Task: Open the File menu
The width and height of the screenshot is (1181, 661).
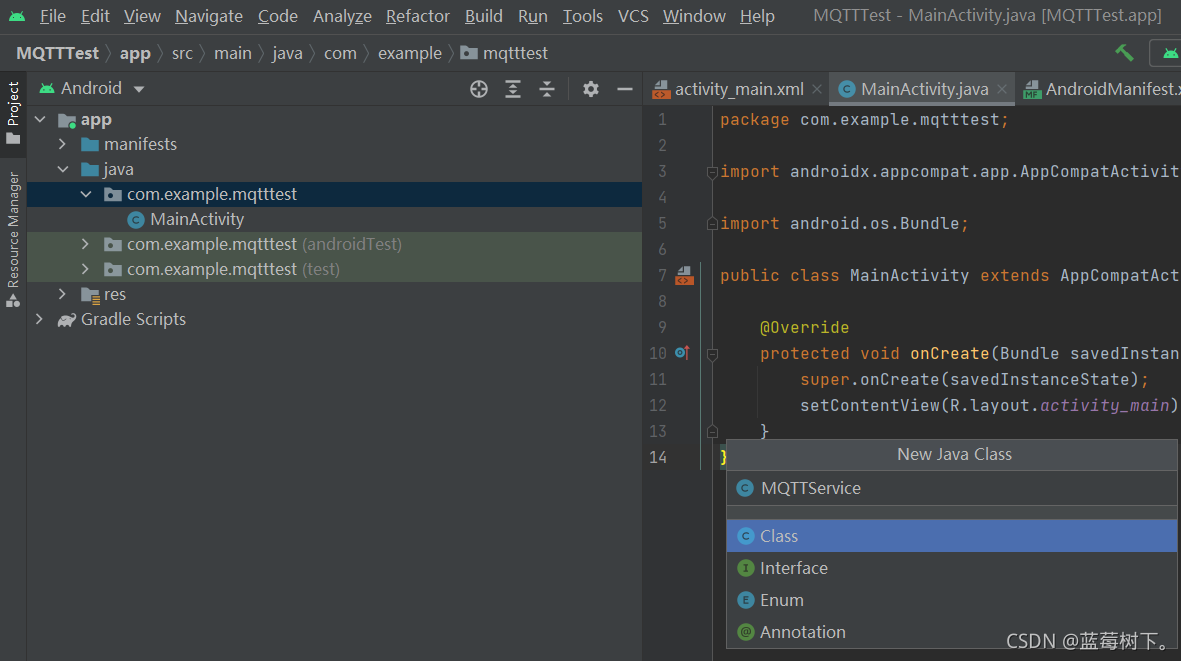Action: [53, 16]
